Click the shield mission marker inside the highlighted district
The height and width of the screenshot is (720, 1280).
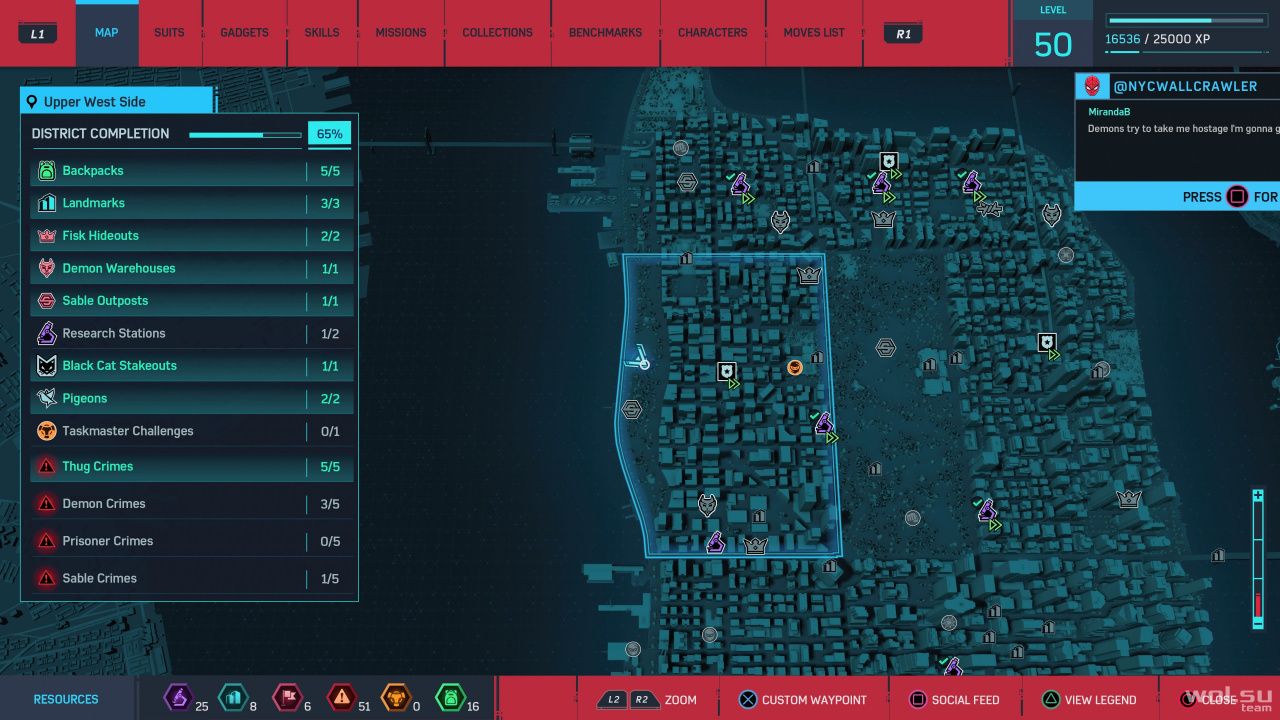[x=727, y=373]
